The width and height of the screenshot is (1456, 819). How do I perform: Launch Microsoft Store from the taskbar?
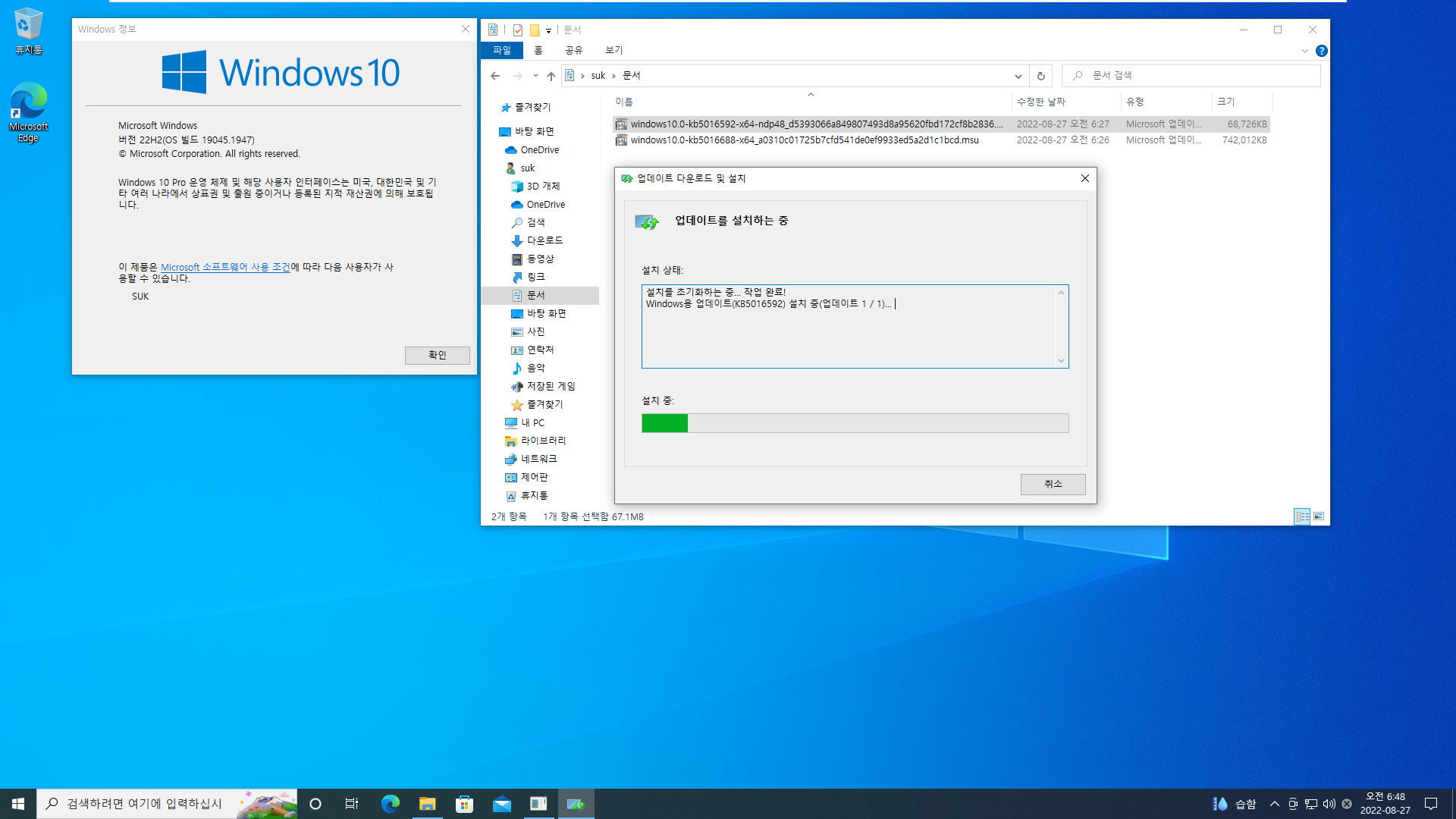(464, 804)
